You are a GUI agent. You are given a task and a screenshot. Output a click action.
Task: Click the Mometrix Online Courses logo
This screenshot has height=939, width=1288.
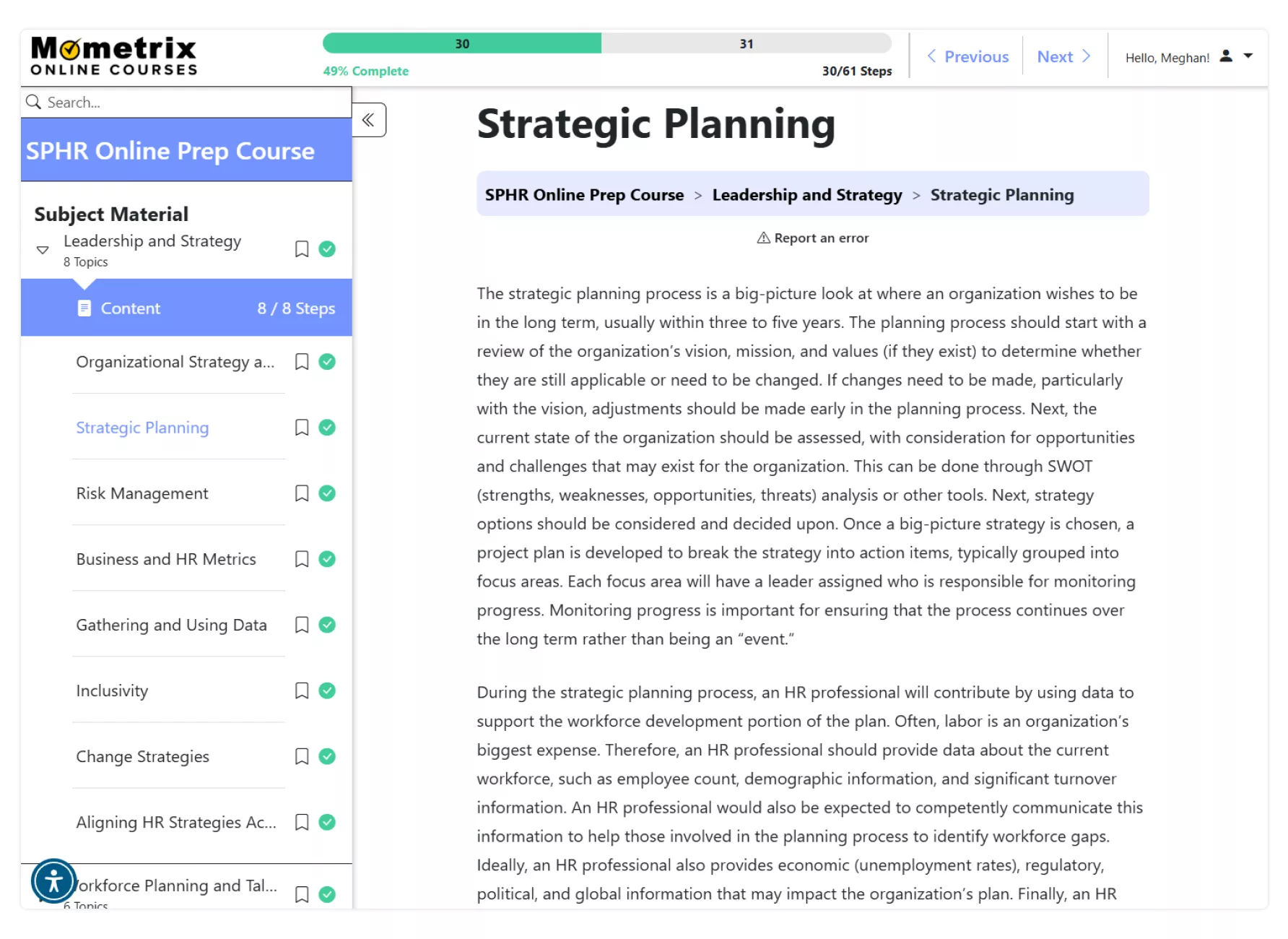point(114,56)
